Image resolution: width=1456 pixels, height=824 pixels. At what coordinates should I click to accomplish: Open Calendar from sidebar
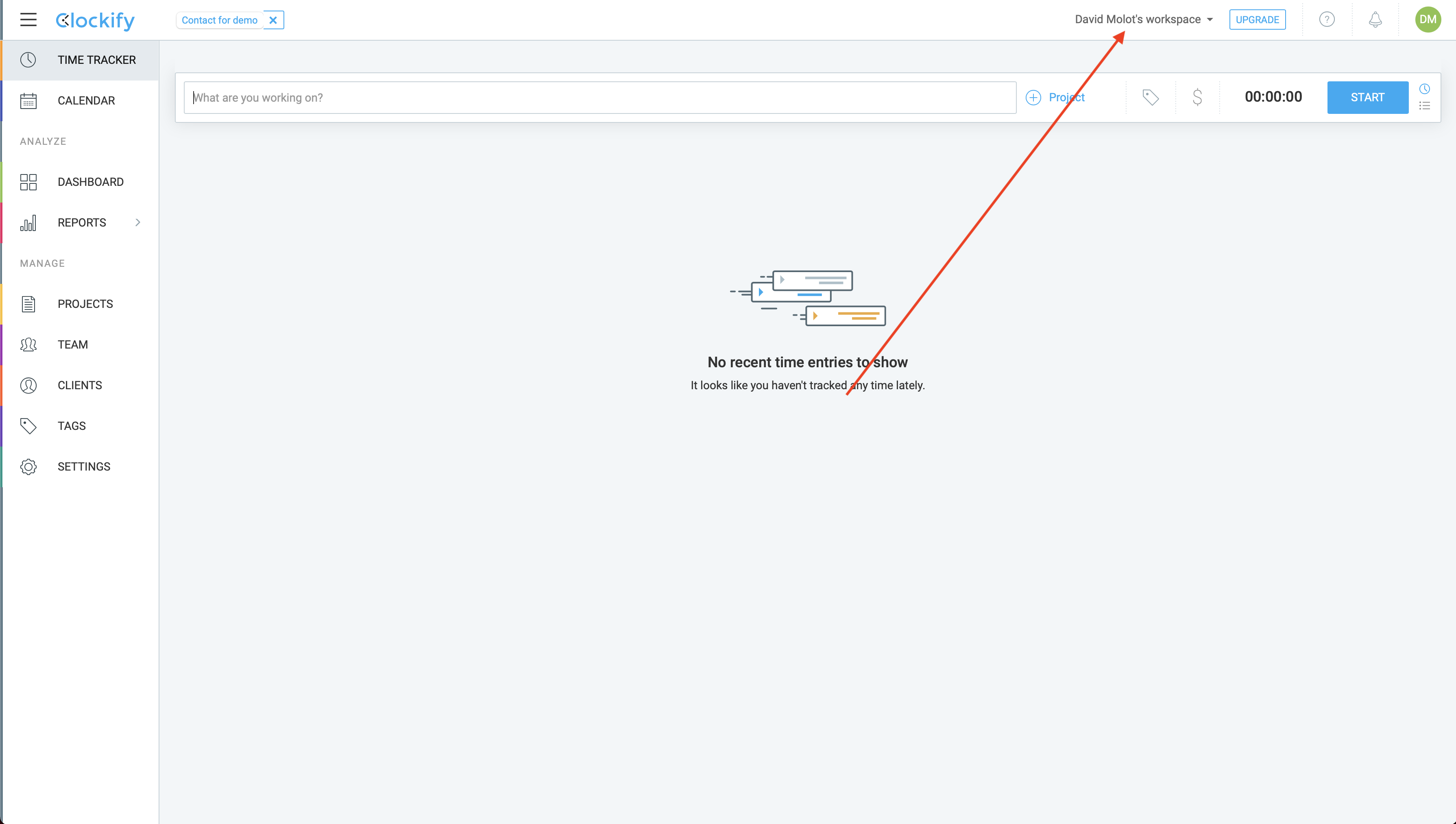(x=81, y=101)
